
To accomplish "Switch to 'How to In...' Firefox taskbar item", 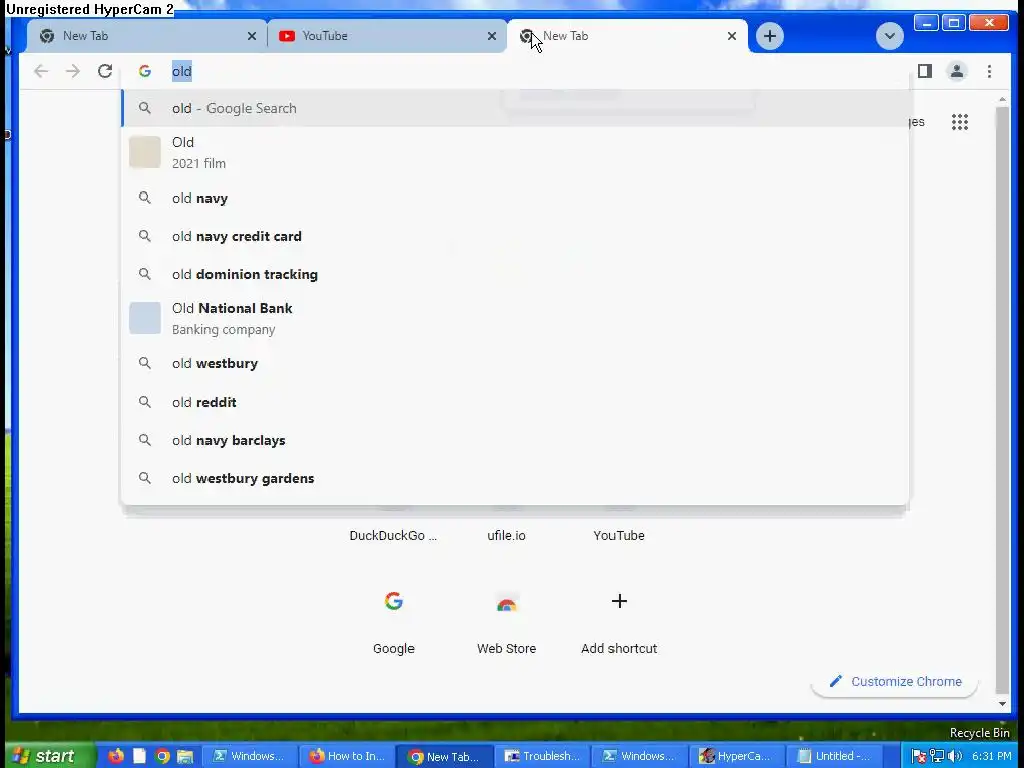I will (x=347, y=756).
